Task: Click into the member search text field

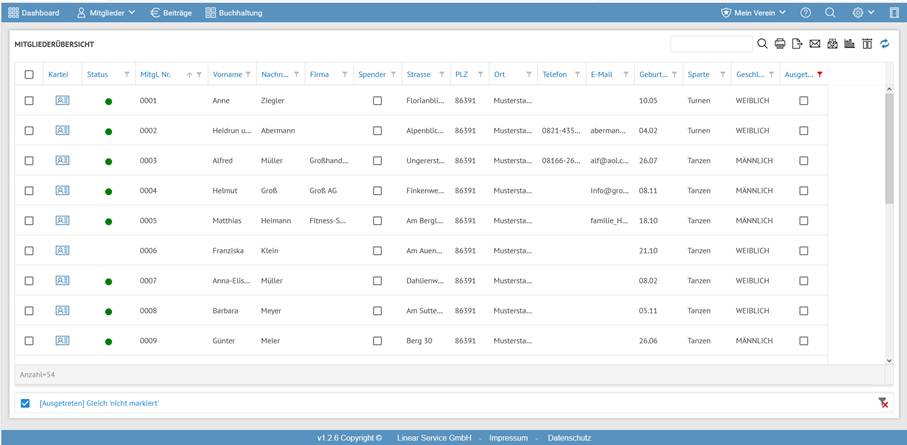Action: [x=710, y=44]
